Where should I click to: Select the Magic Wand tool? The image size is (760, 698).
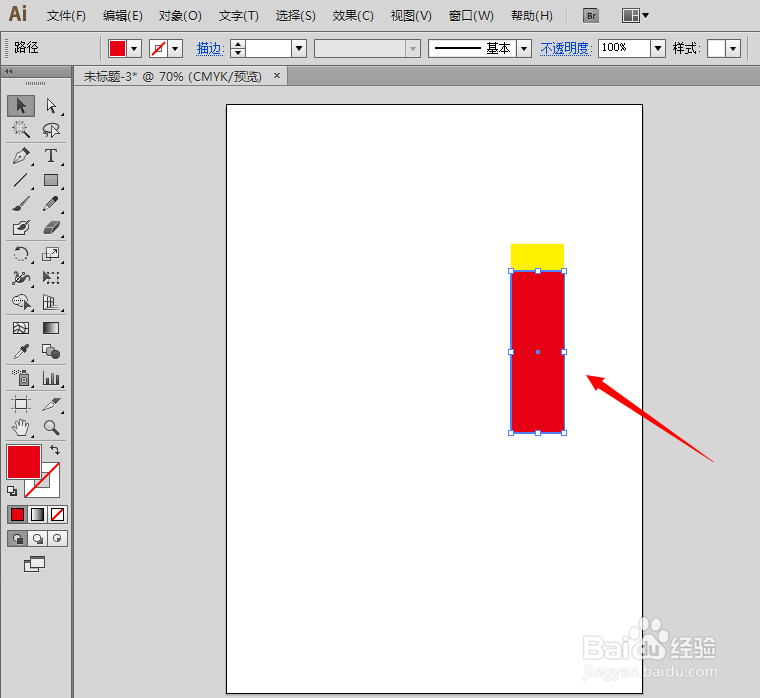pos(21,129)
